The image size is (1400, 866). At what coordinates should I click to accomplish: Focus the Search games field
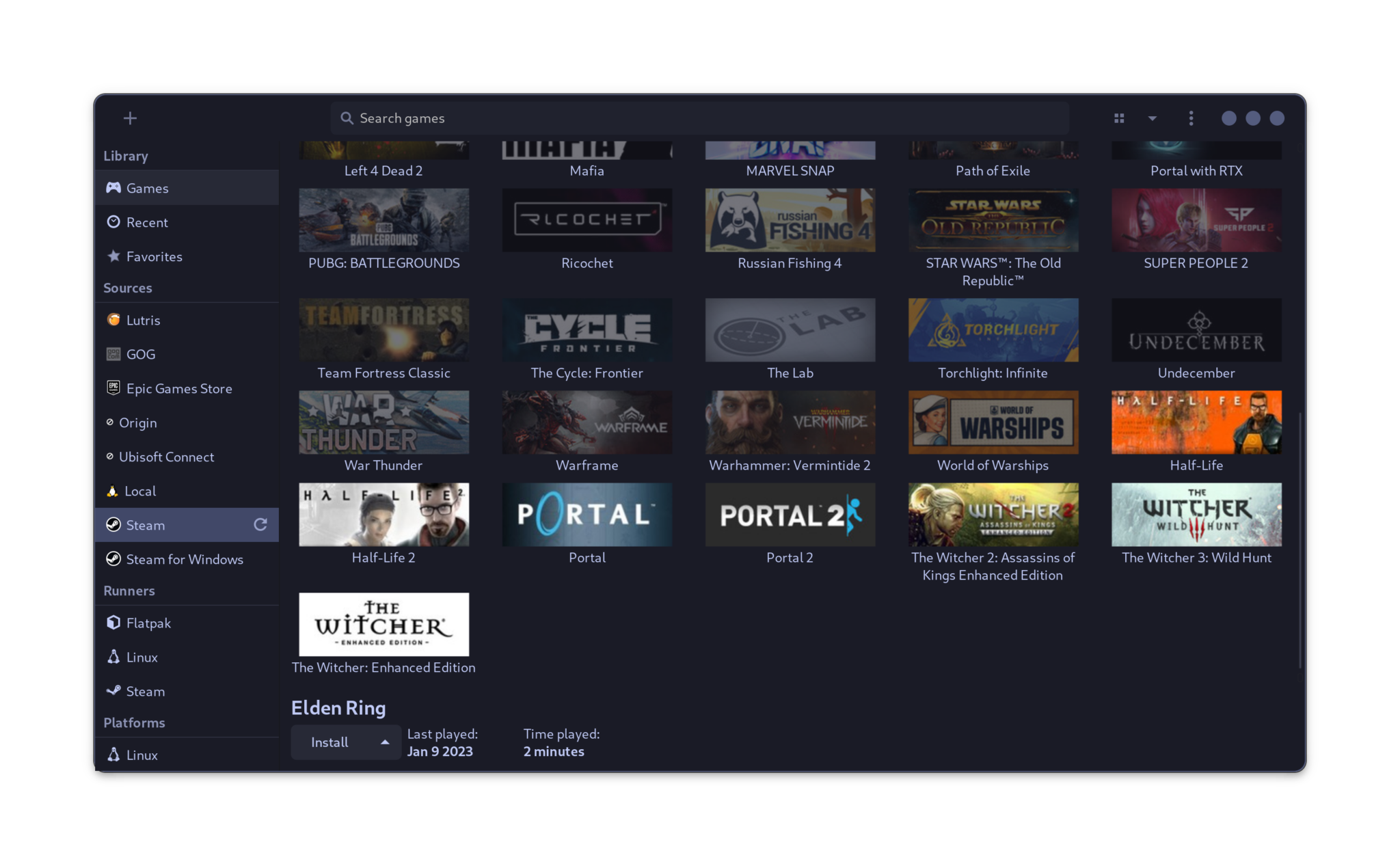pyautogui.click(x=700, y=118)
